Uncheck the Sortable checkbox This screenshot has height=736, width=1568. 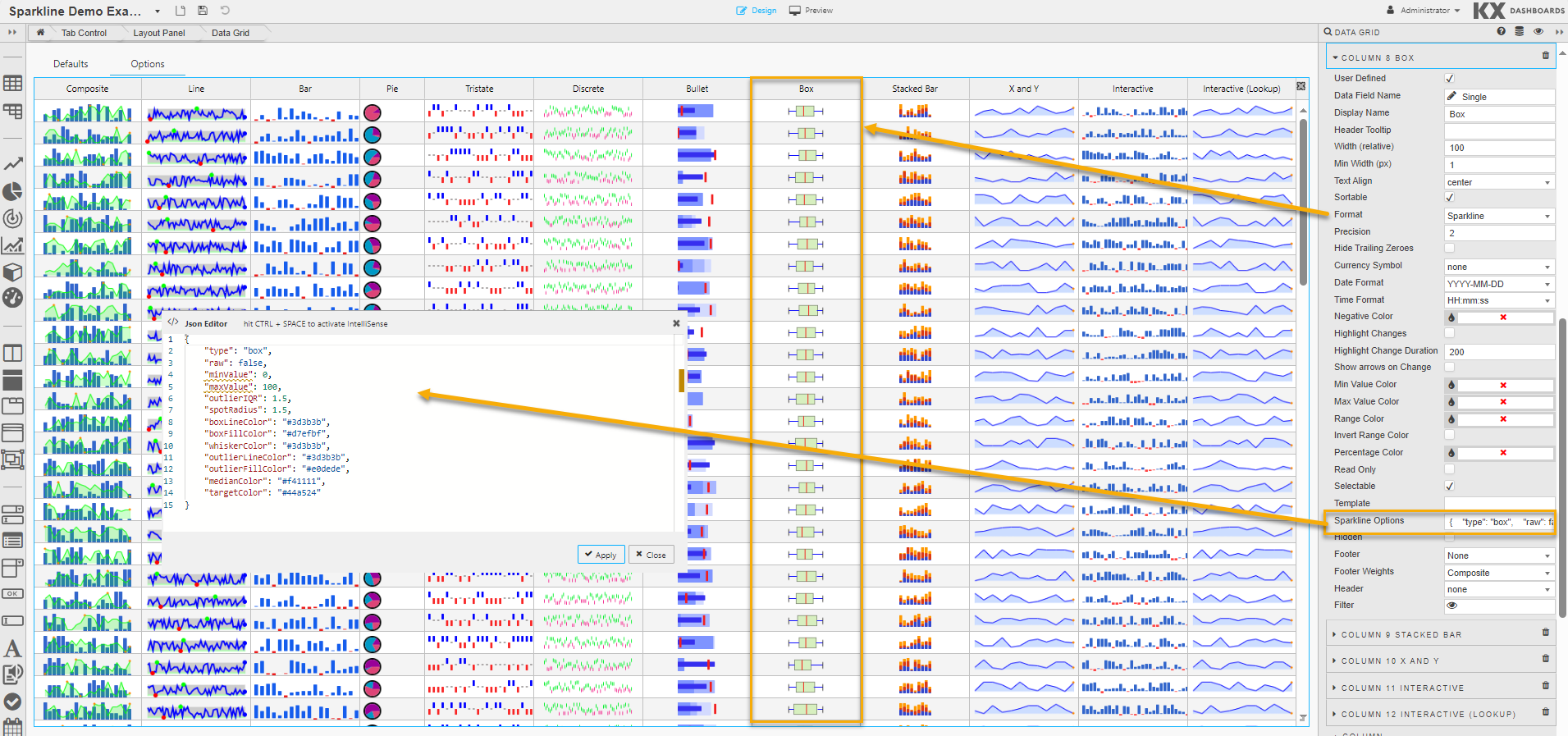pos(1450,197)
